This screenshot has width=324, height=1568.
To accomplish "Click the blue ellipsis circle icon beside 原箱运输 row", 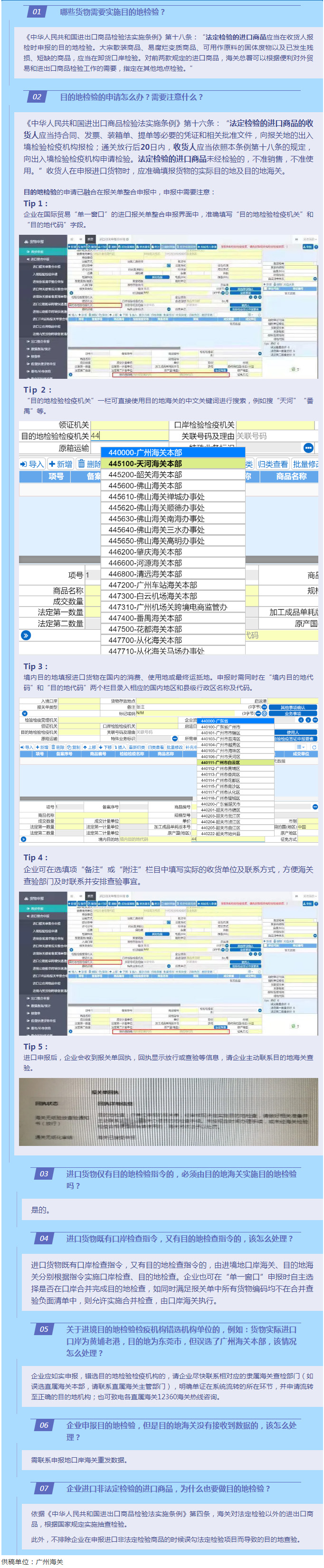I will pos(308,448).
